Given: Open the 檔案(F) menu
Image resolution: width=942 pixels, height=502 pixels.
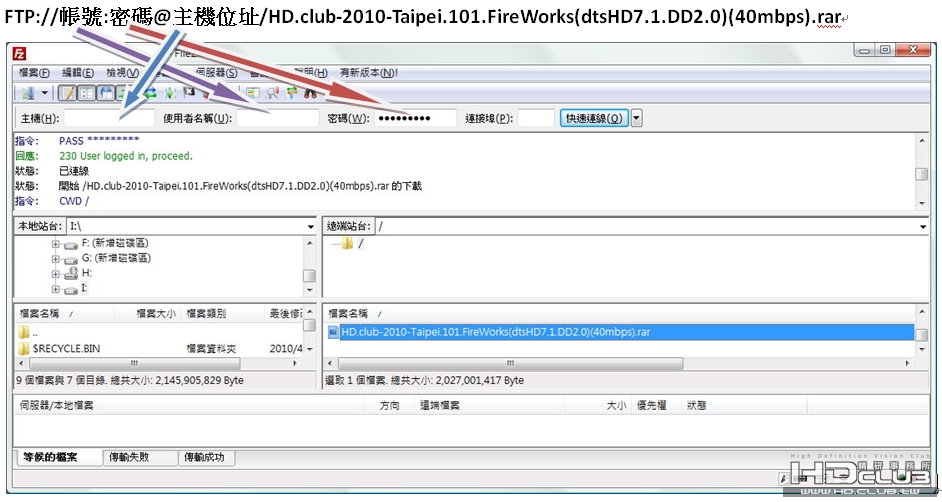Looking at the screenshot, I should click(34, 73).
